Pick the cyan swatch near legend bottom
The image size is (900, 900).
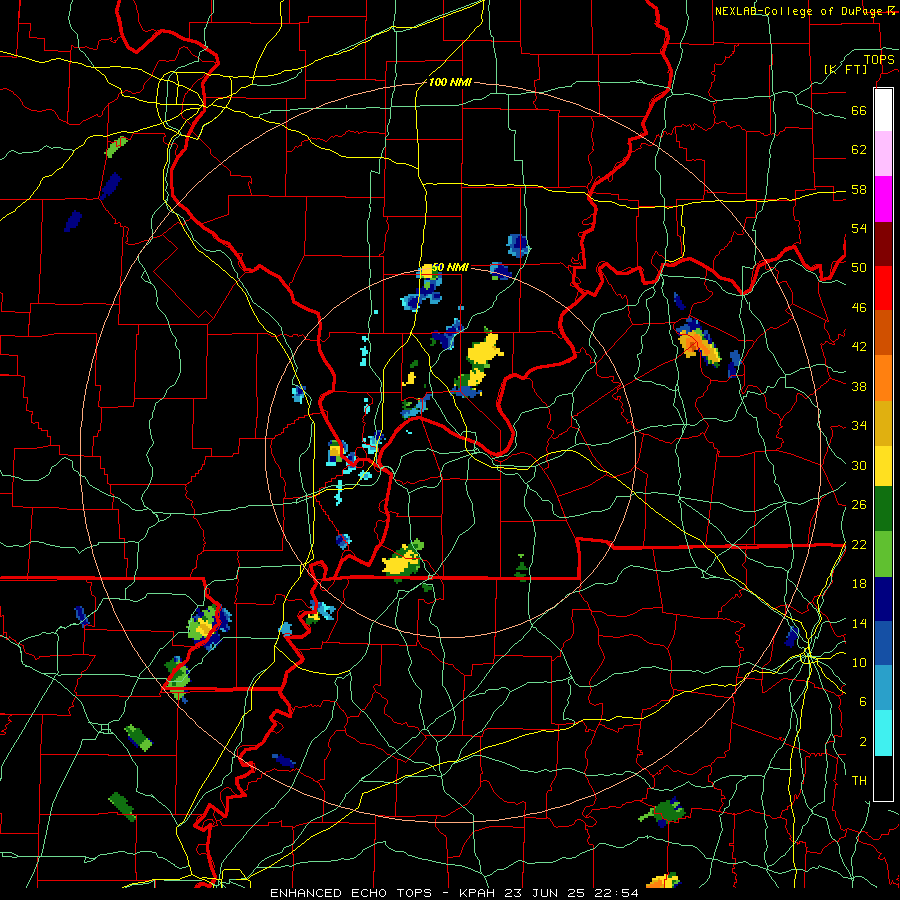883,733
